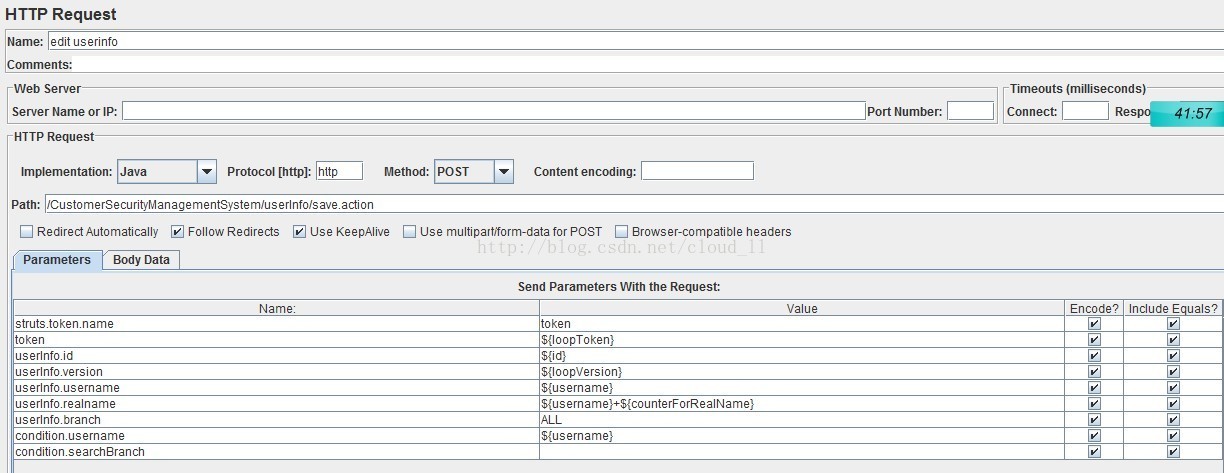Click the Path field with save.action
The image size is (1224, 473).
point(634,204)
